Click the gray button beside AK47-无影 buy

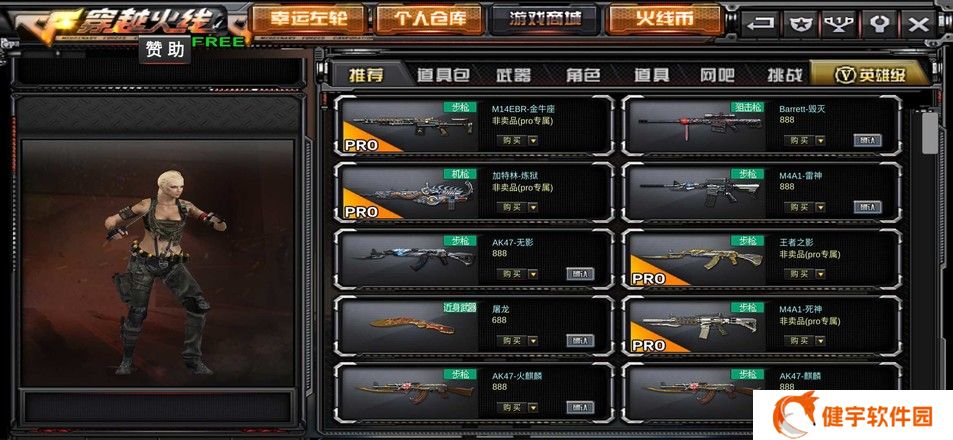pyautogui.click(x=580, y=274)
